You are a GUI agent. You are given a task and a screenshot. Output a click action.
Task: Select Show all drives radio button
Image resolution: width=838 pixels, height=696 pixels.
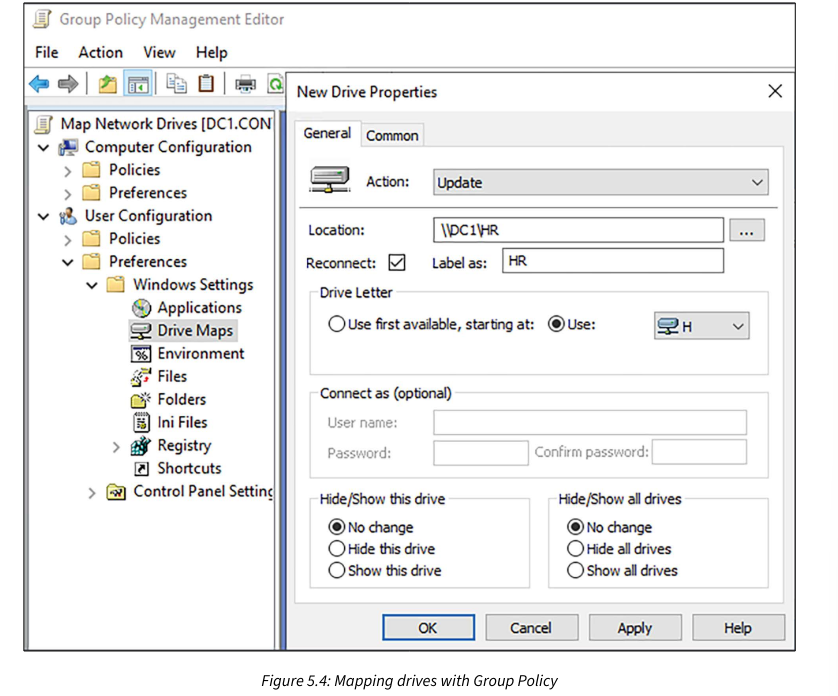click(575, 570)
